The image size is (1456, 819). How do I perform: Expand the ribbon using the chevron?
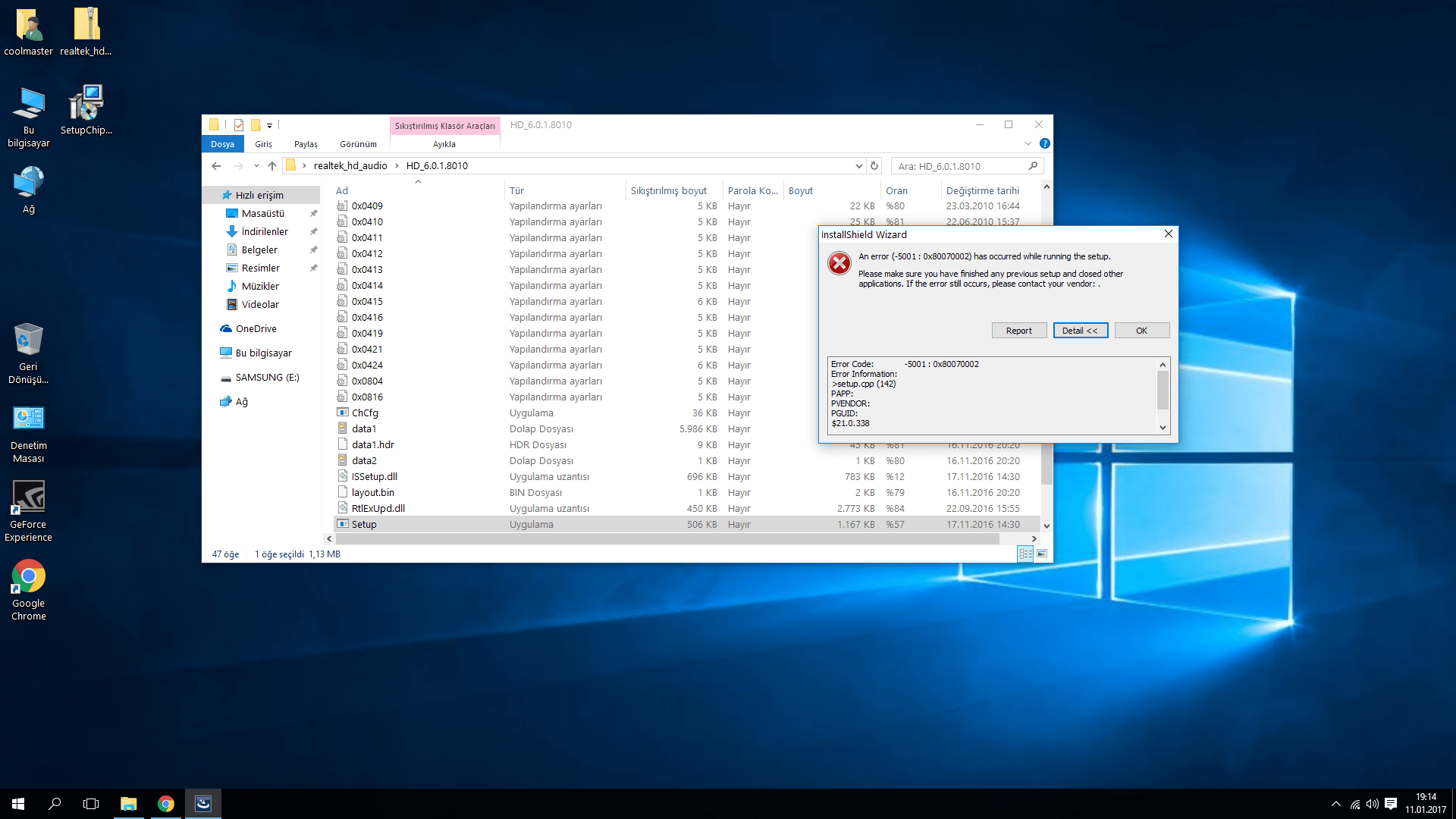click(1028, 143)
